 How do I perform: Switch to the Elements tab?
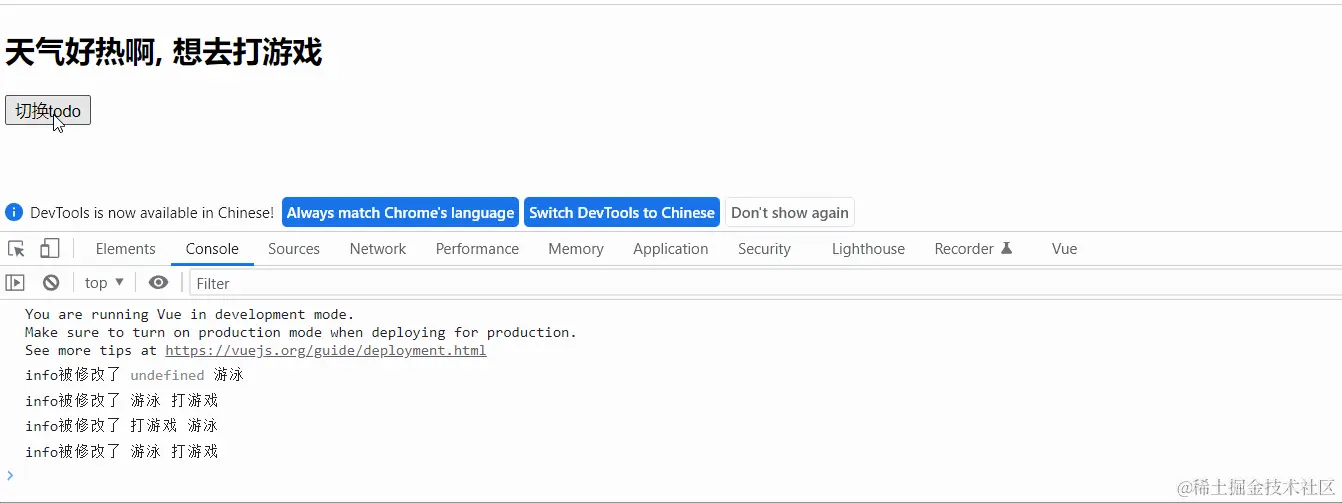125,249
